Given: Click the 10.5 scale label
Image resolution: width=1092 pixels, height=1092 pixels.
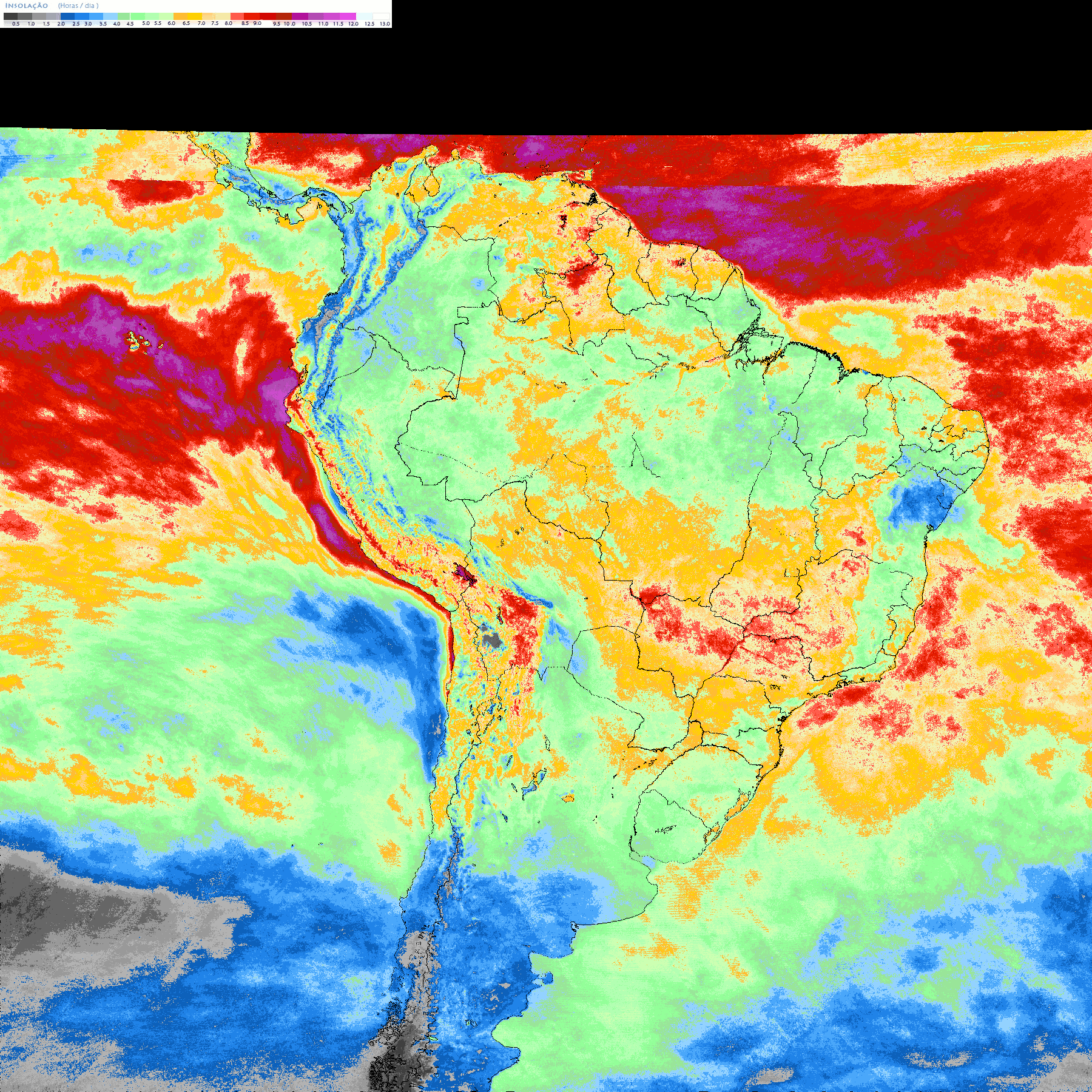Looking at the screenshot, I should pyautogui.click(x=307, y=24).
